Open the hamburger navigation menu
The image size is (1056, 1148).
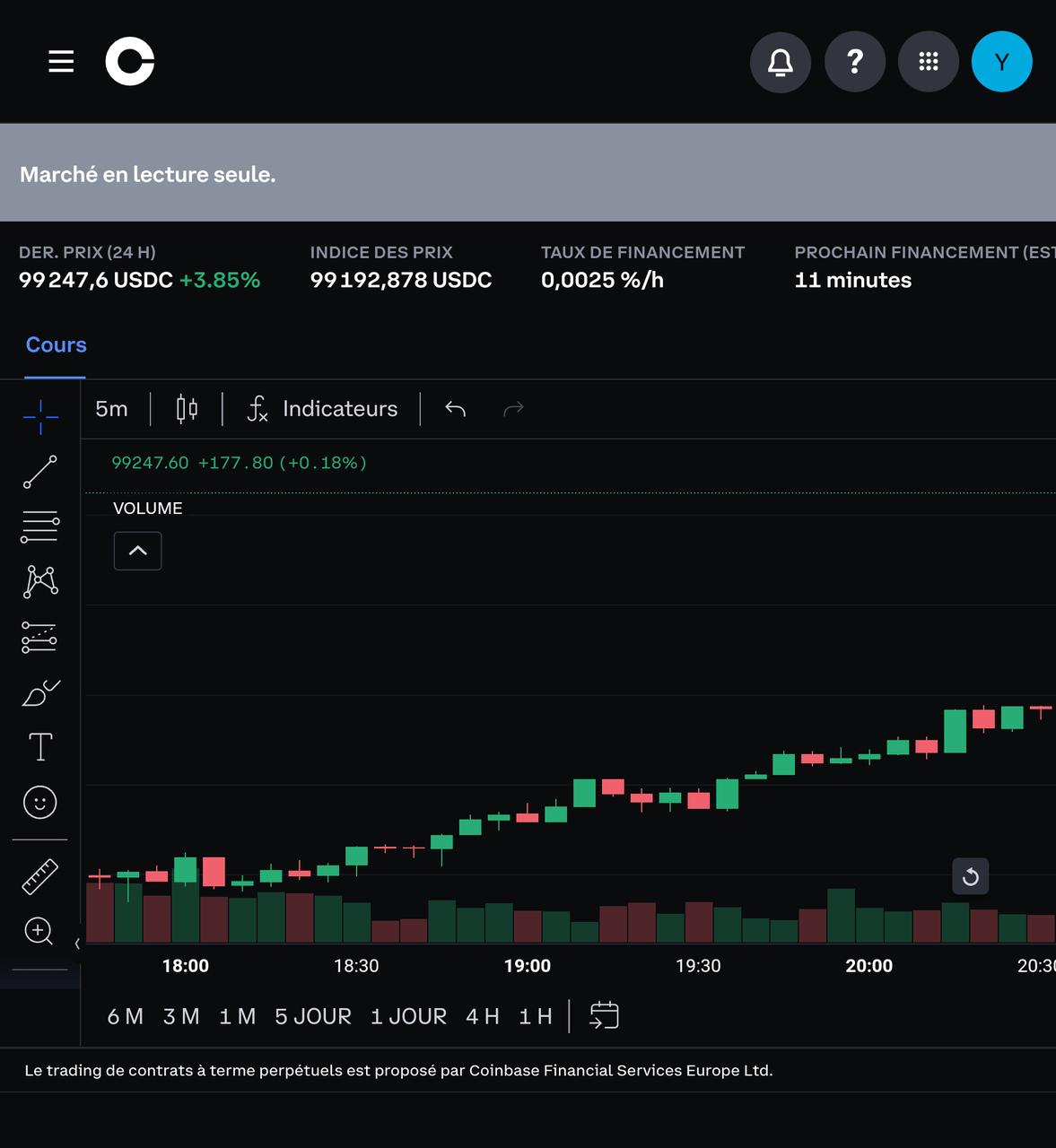[x=60, y=61]
